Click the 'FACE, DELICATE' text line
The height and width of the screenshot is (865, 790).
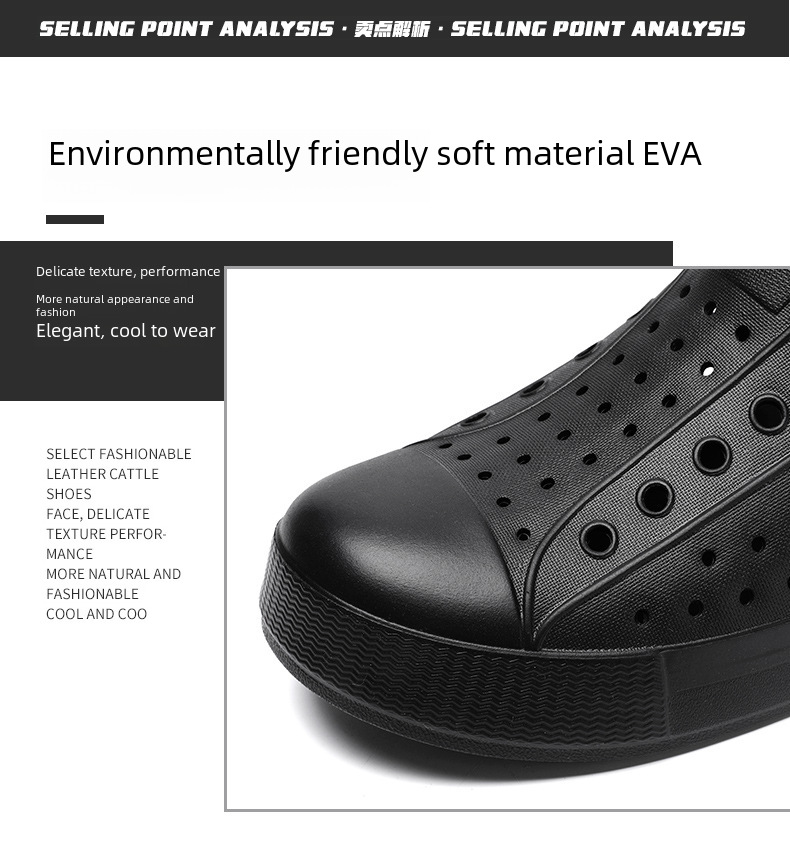98,514
